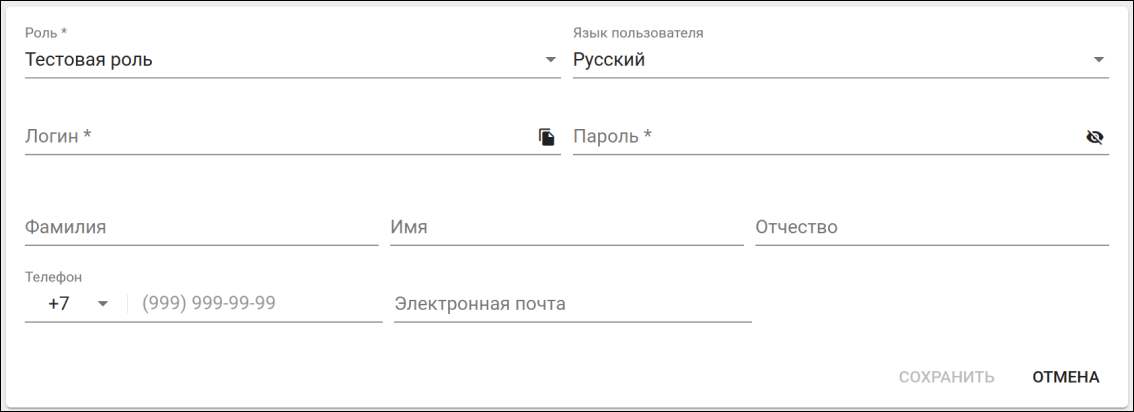Copy the login using the copy icon
The width and height of the screenshot is (1134, 412).
[x=547, y=137]
